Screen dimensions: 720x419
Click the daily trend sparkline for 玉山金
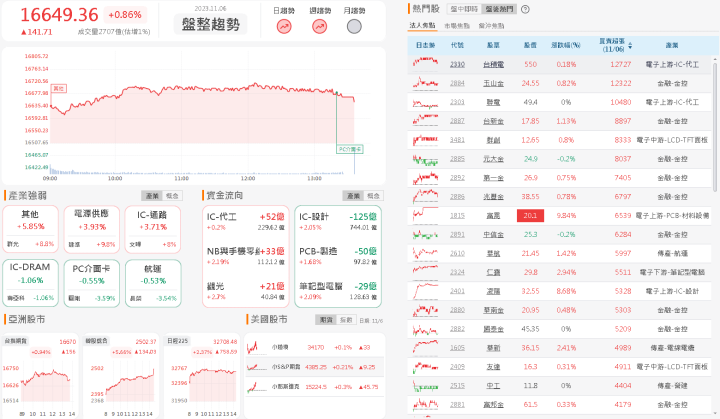pos(425,83)
